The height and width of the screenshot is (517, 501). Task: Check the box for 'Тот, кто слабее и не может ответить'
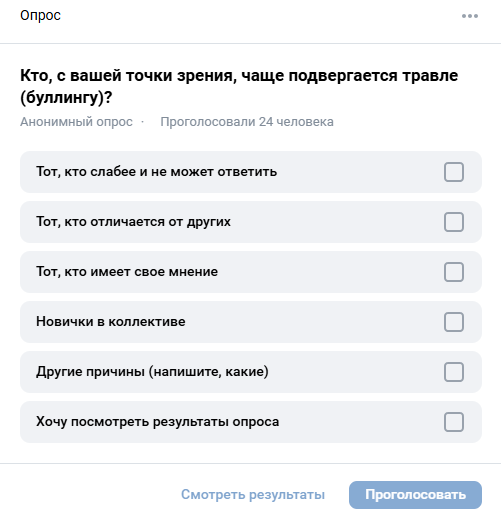coord(454,172)
